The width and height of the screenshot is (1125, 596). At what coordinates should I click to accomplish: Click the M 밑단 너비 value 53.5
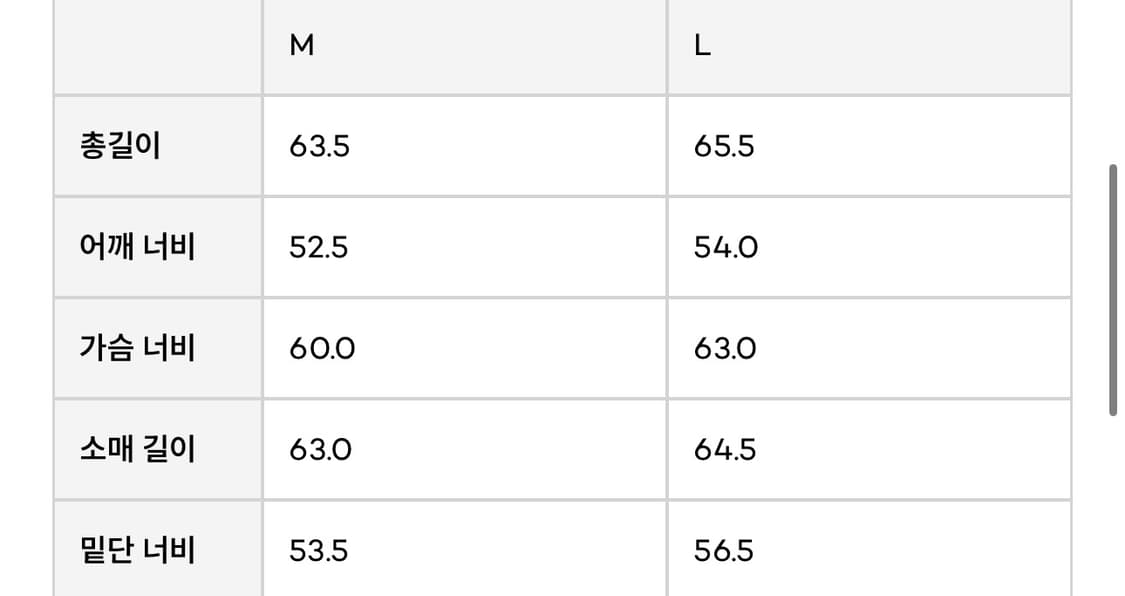[319, 550]
